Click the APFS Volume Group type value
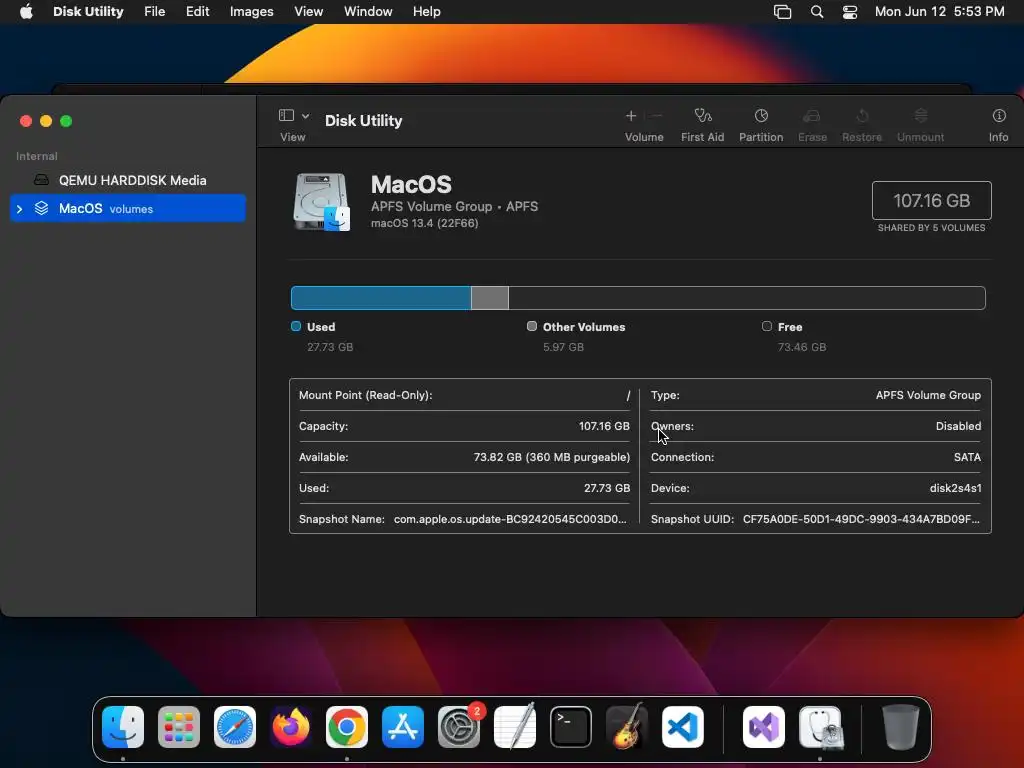This screenshot has width=1024, height=768. click(928, 395)
